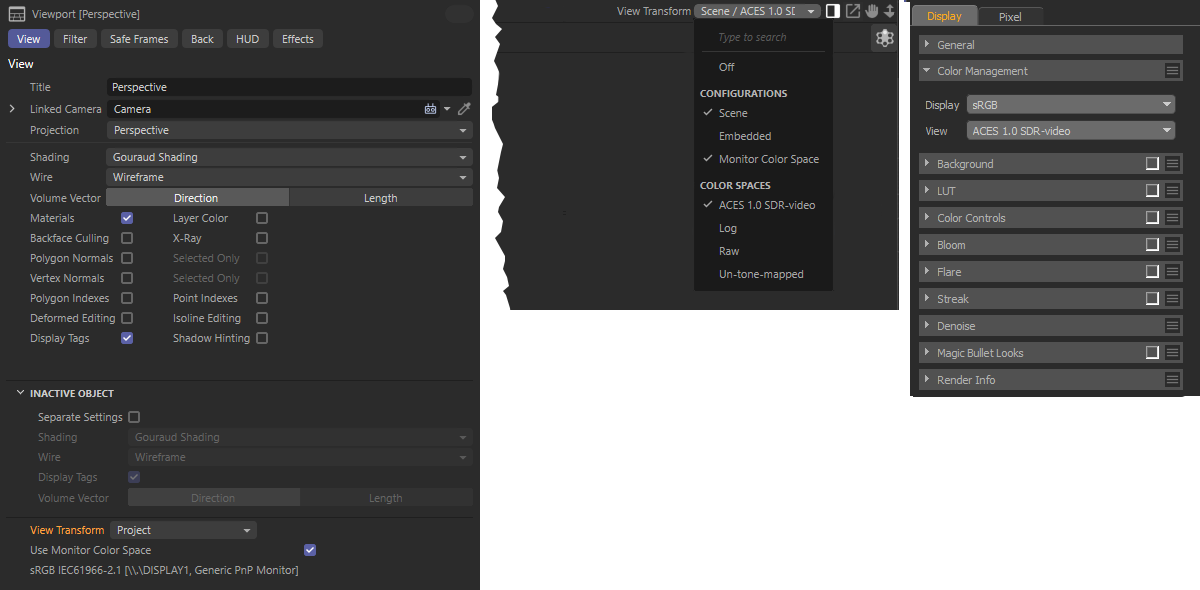
Task: Click the open-in-new-window arrow icon
Action: (852, 11)
